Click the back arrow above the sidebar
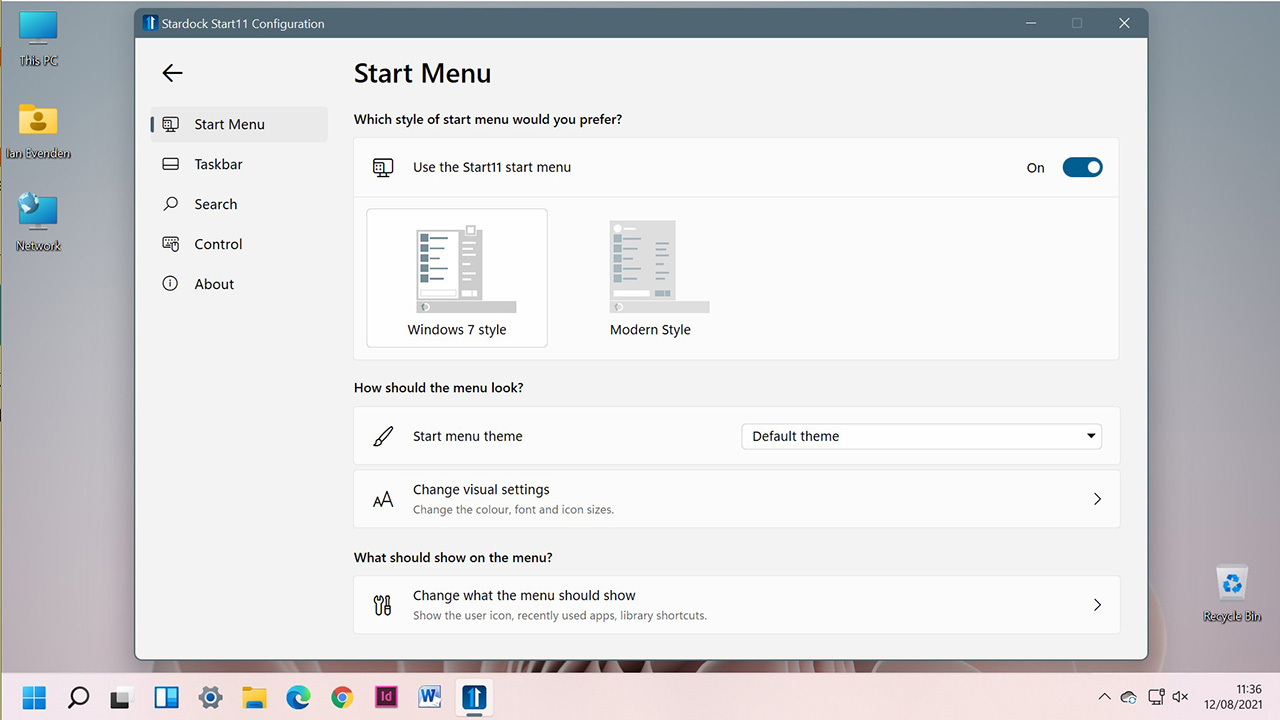 tap(172, 73)
